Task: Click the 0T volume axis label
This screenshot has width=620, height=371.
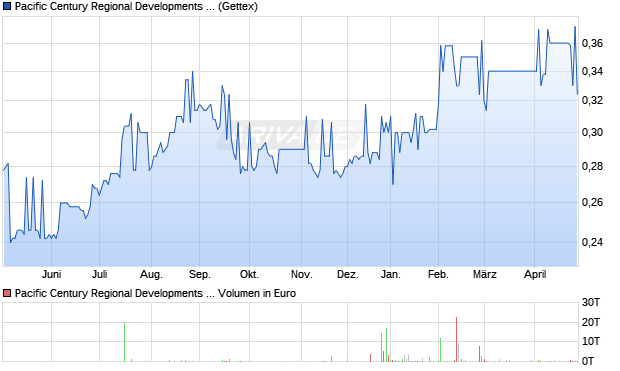Action: click(x=588, y=361)
